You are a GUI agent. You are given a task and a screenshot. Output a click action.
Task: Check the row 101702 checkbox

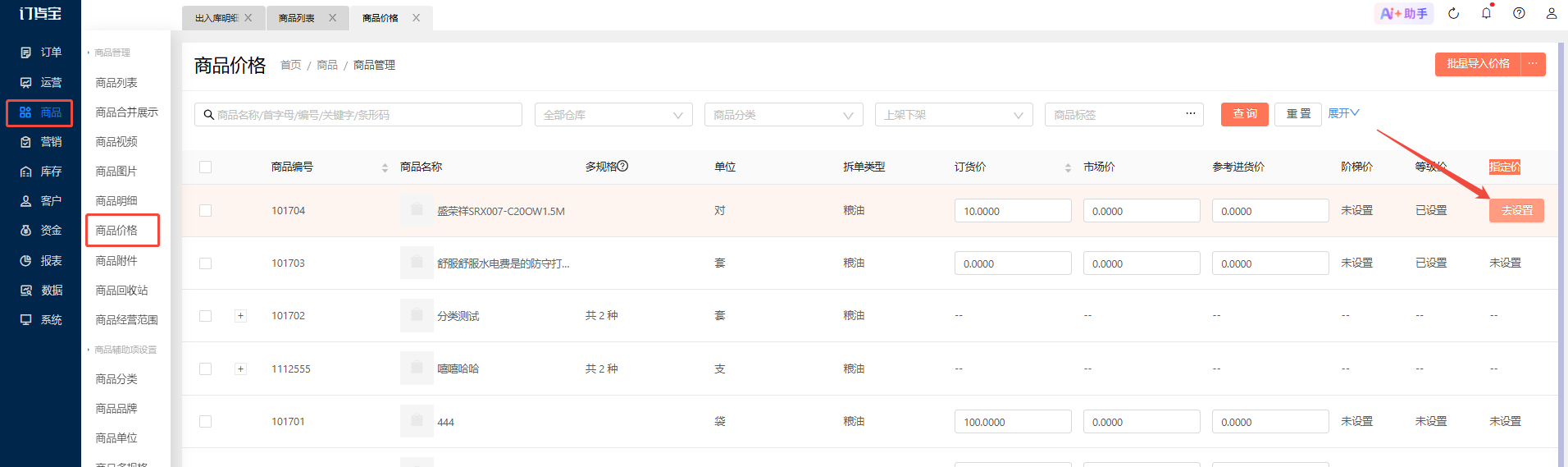206,316
